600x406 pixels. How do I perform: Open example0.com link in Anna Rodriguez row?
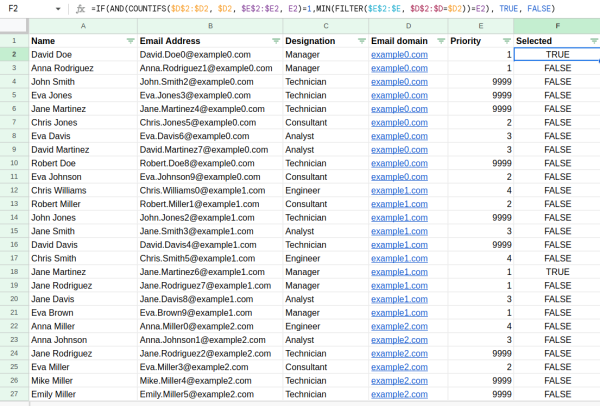(x=399, y=68)
